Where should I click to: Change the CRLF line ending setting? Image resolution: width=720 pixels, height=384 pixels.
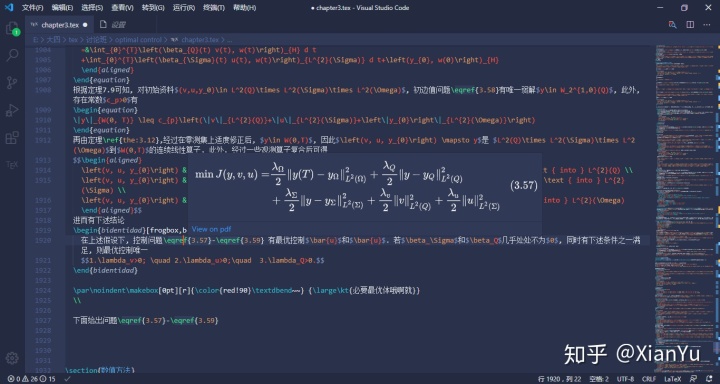[649, 379]
